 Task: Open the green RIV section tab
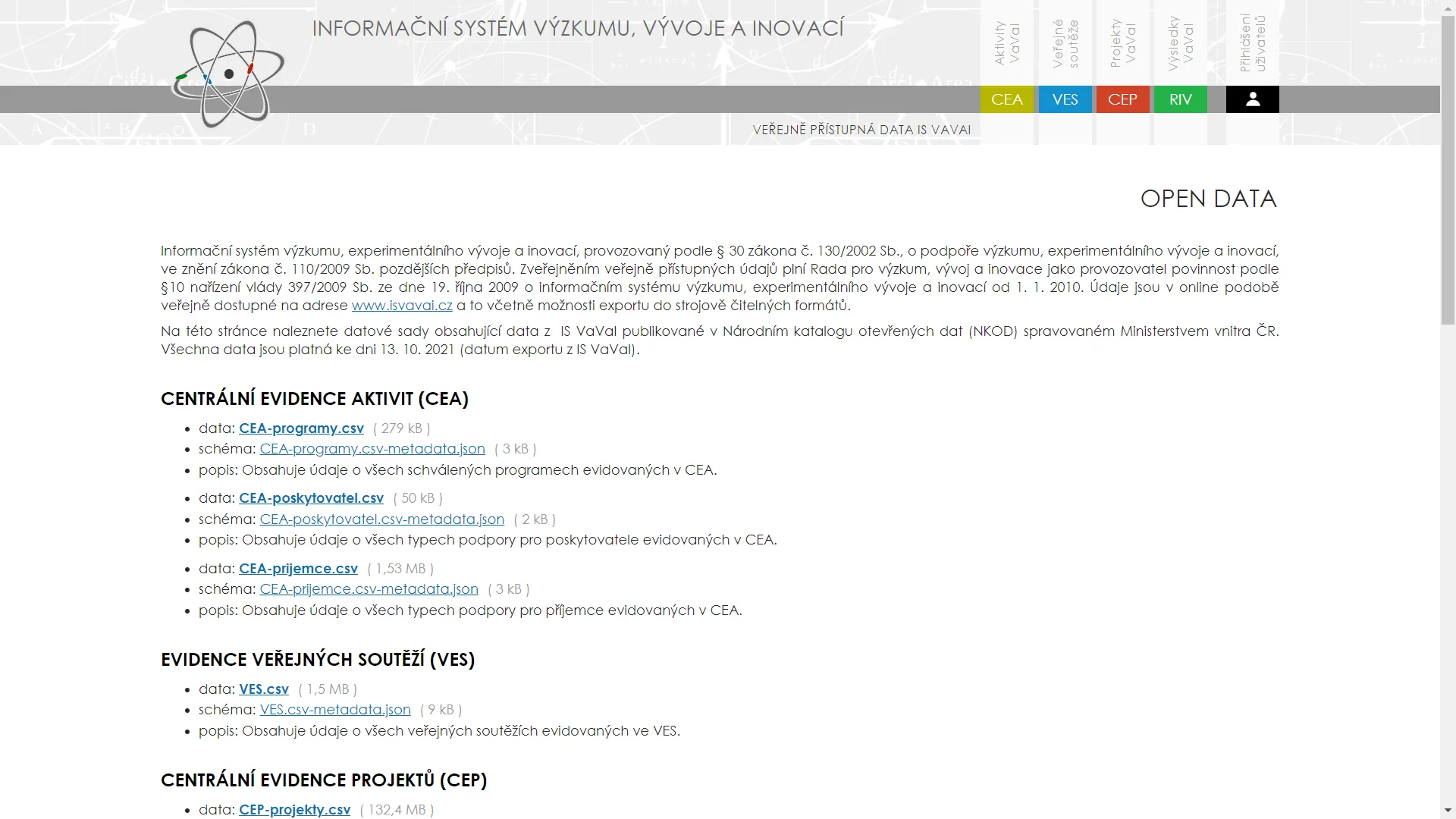(1179, 99)
